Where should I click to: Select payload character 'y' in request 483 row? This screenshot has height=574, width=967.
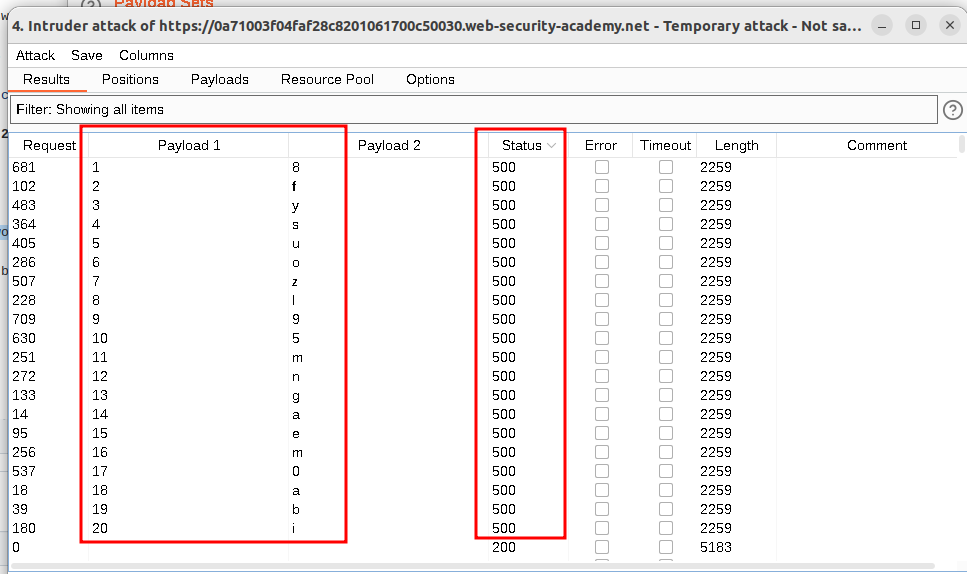[x=295, y=206]
